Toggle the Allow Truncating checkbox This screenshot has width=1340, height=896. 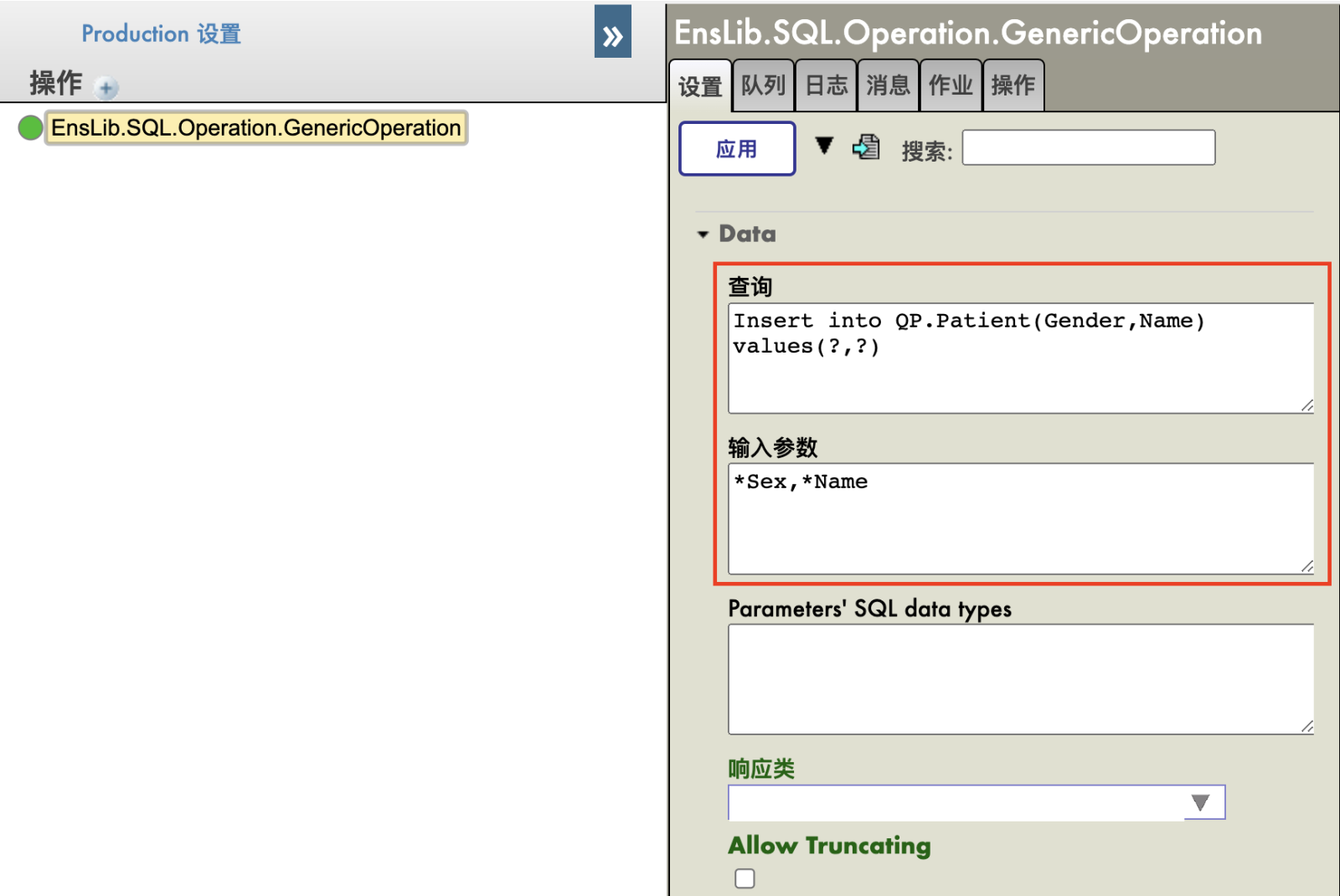745,878
